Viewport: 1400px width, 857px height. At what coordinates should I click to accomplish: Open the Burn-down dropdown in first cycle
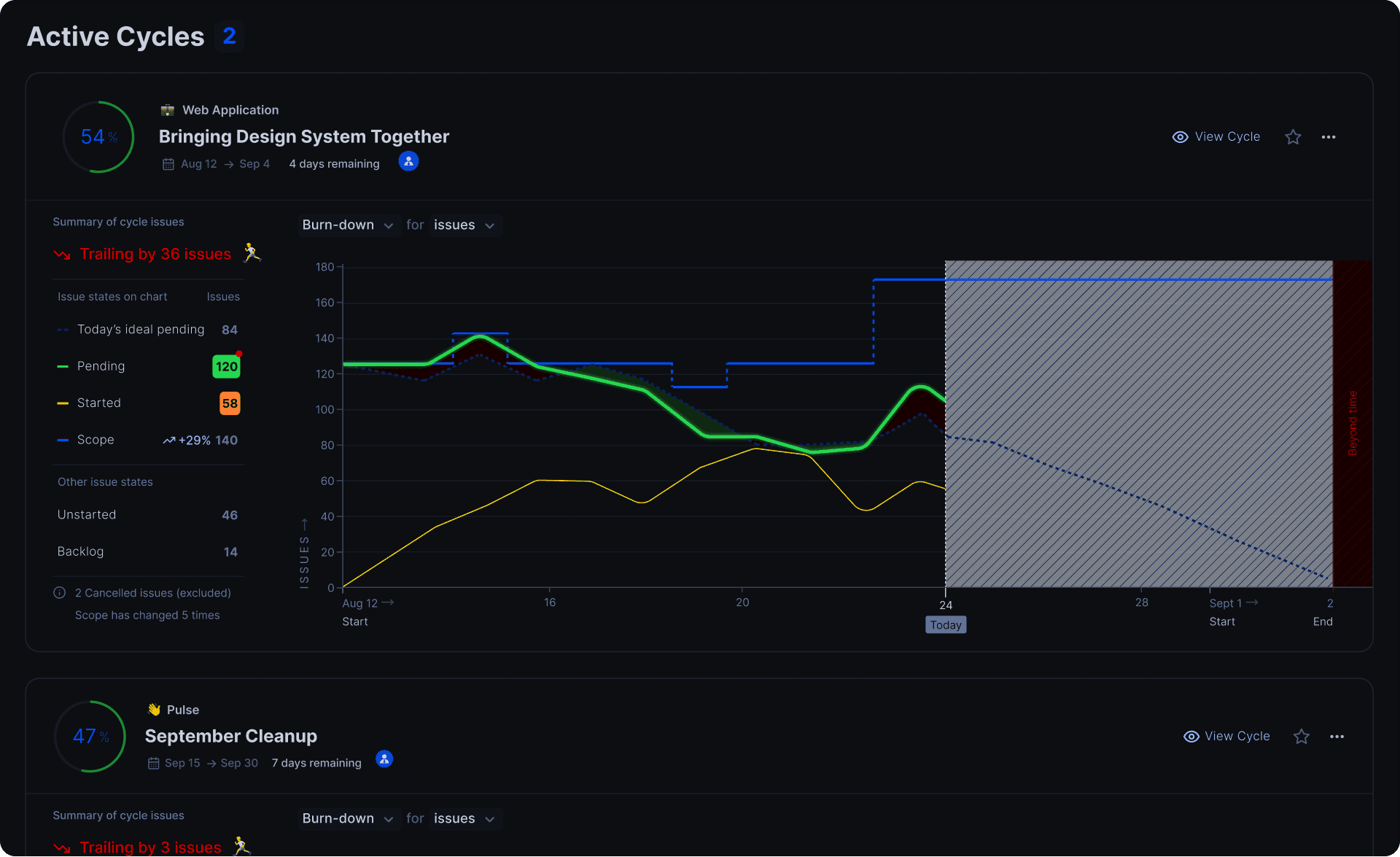coord(348,225)
